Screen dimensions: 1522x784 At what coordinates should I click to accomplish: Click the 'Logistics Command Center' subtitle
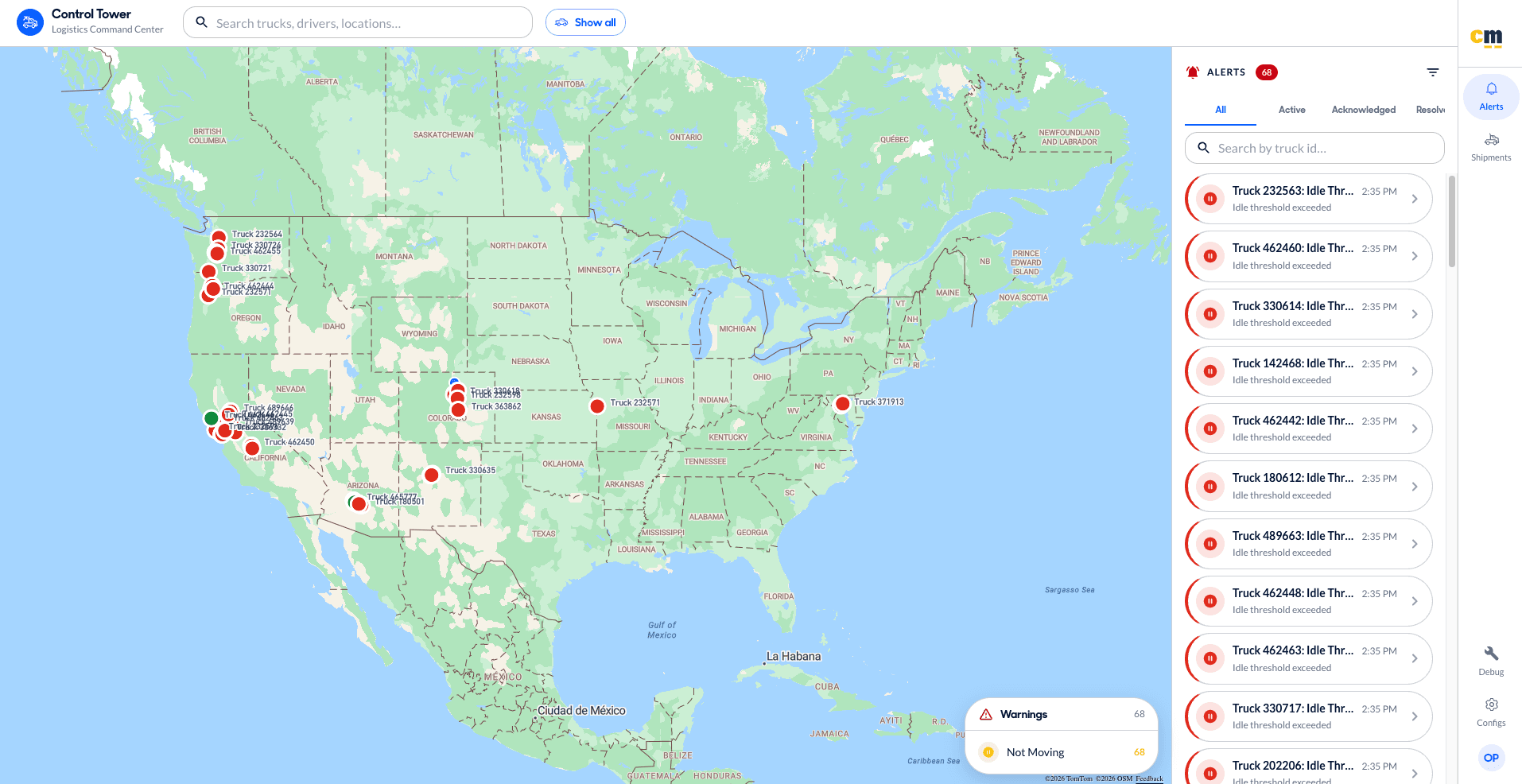[x=107, y=29]
